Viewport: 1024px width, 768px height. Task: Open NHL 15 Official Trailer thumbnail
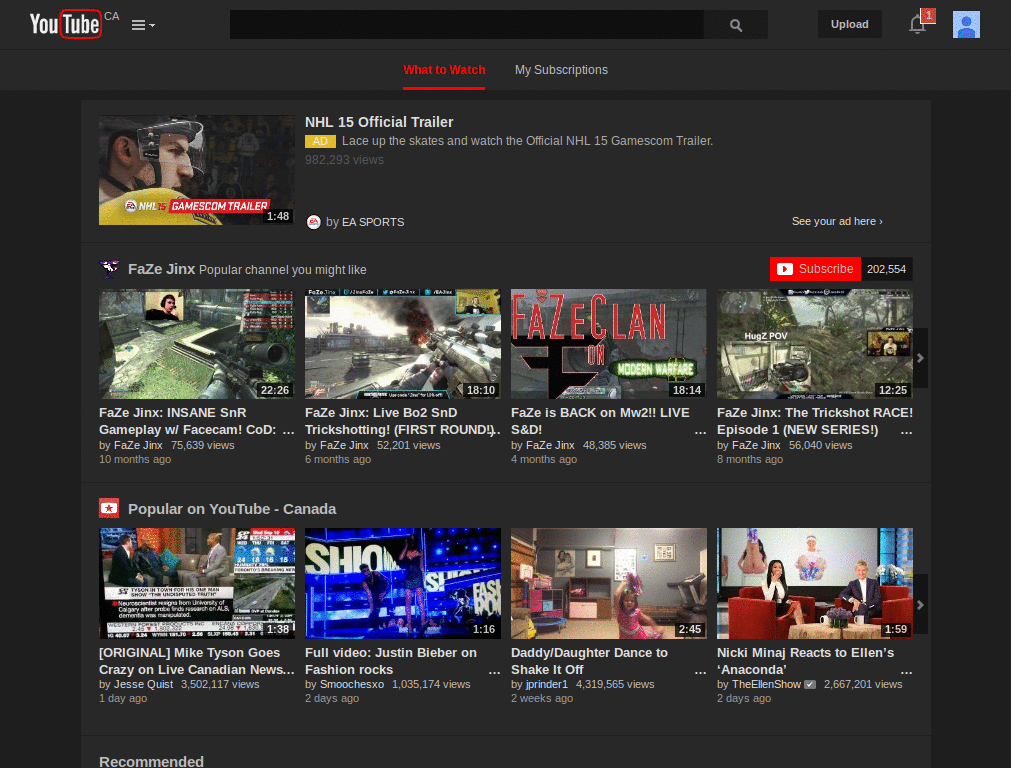pos(197,170)
